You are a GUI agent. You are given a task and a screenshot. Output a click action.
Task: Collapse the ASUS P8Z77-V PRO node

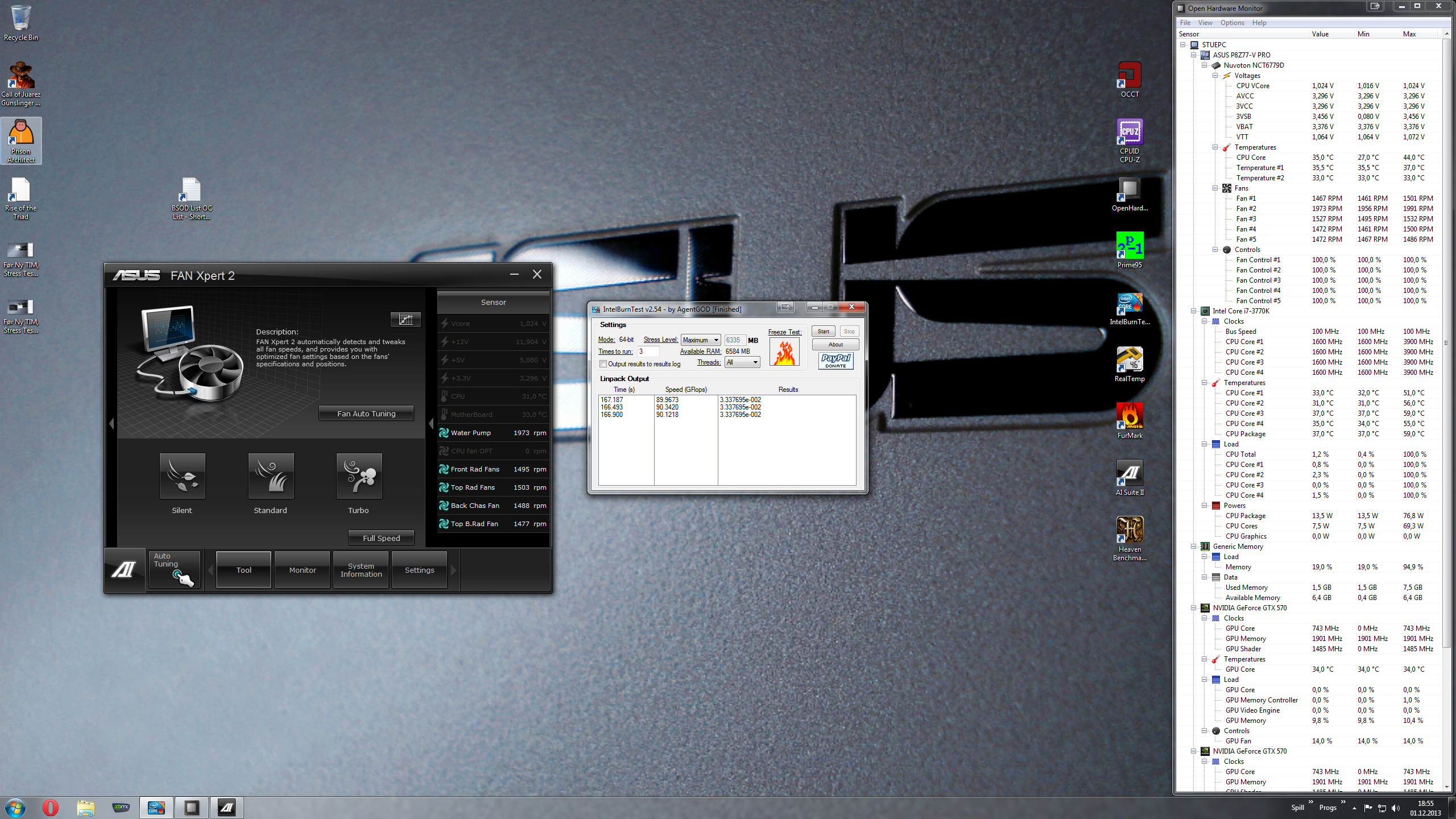pos(1193,55)
